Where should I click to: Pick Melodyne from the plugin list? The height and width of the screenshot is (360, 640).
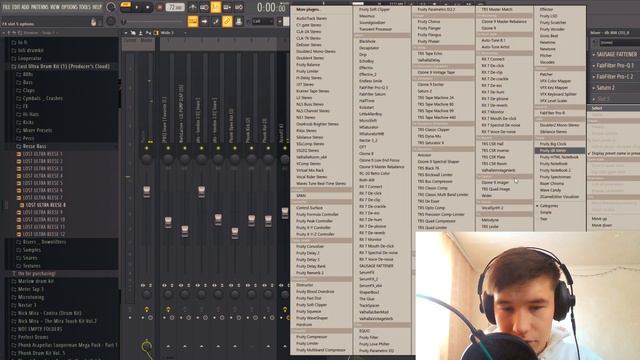[x=490, y=220]
